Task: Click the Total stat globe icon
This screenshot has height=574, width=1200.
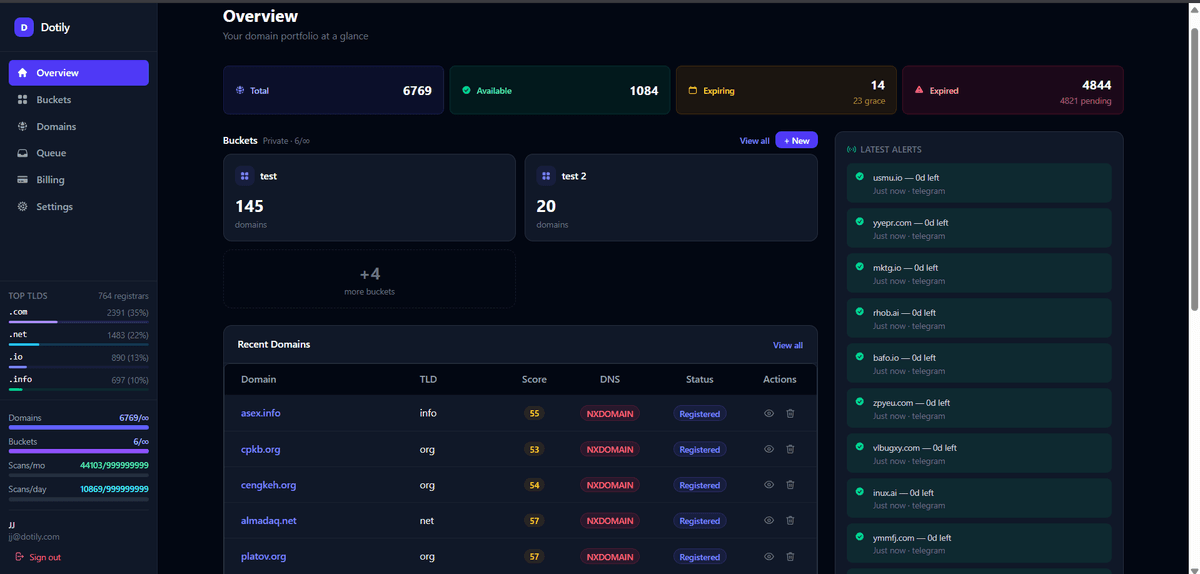Action: pos(240,90)
